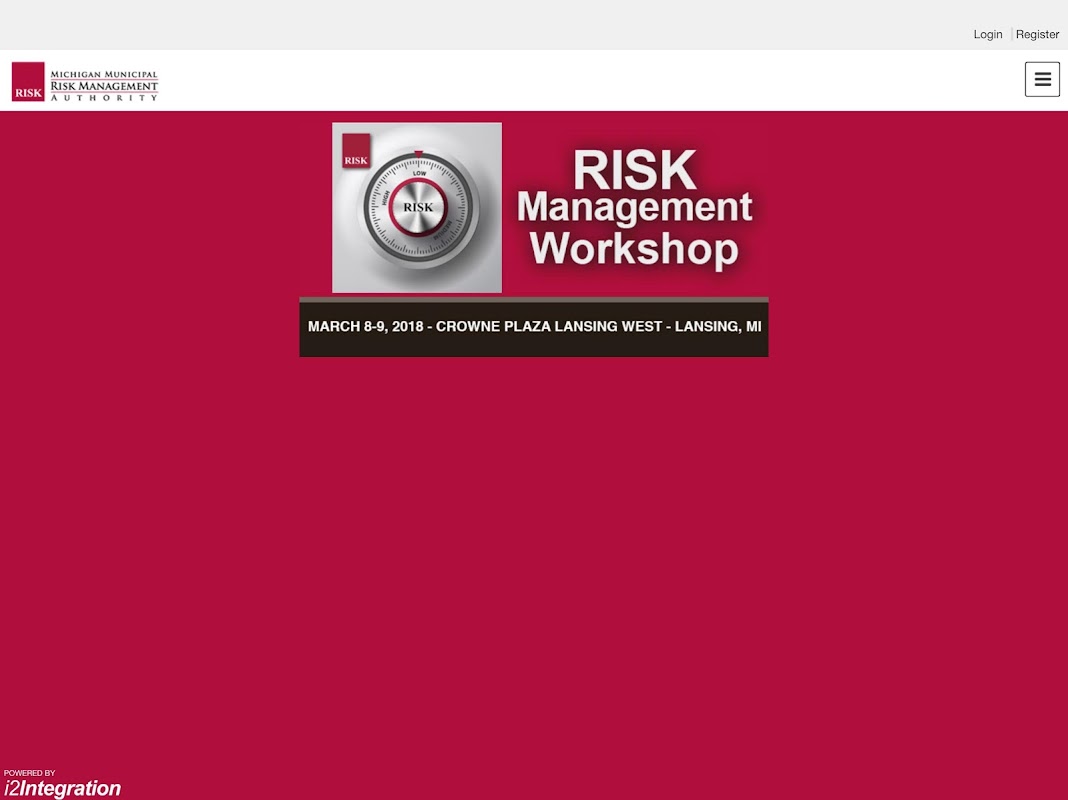Click the small RISK badge on dial image
Viewport: 1068px width, 800px height.
356,151
